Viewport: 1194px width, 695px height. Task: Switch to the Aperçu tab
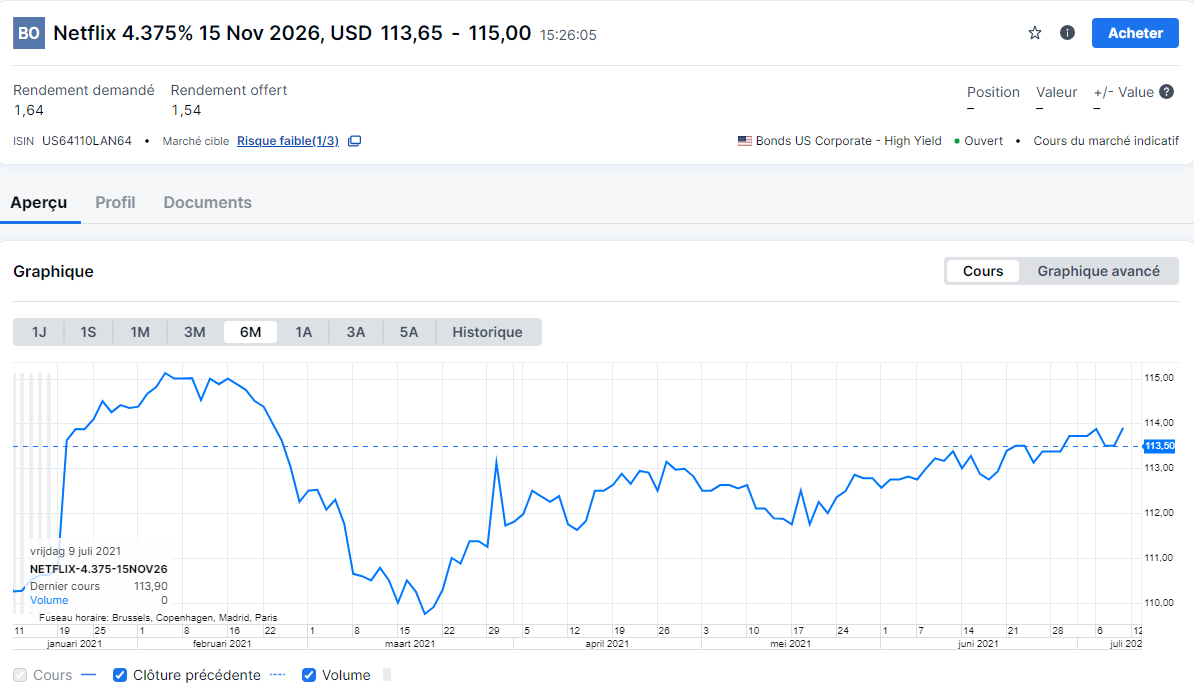coord(39,202)
